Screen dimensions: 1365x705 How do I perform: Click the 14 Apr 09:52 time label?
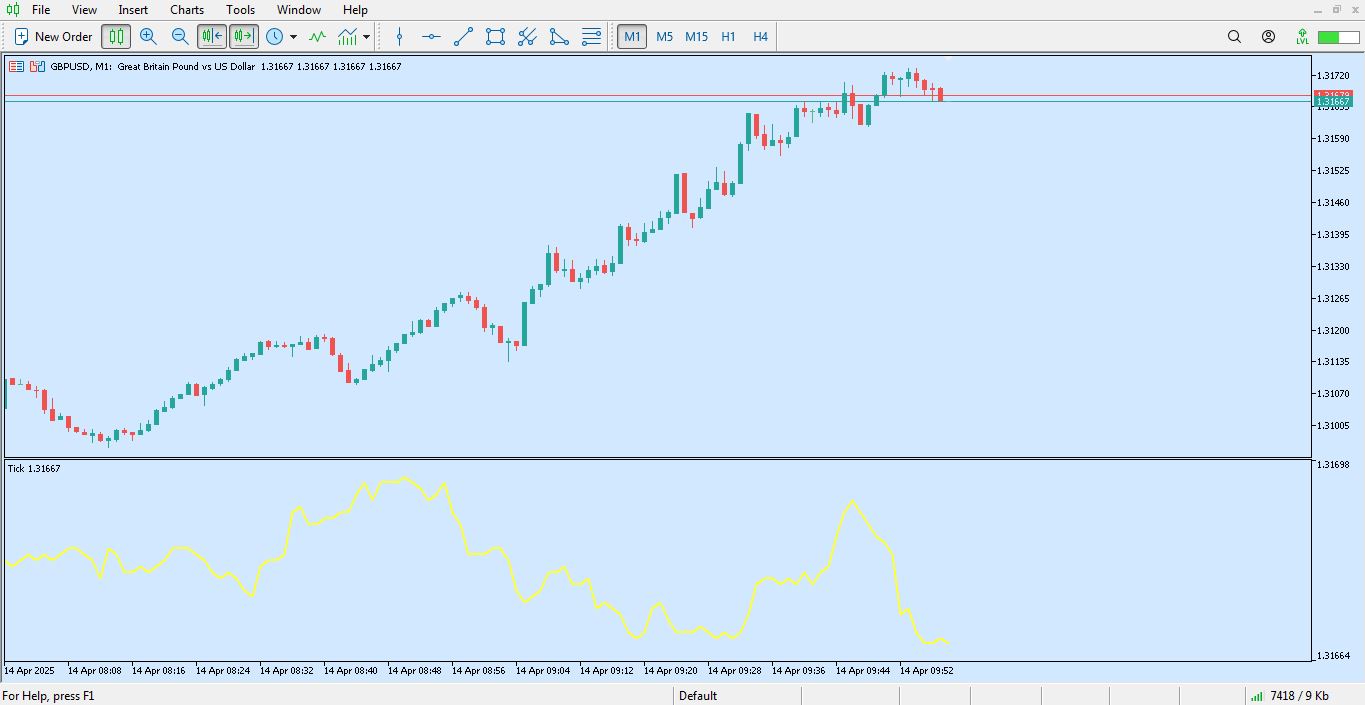(x=927, y=671)
